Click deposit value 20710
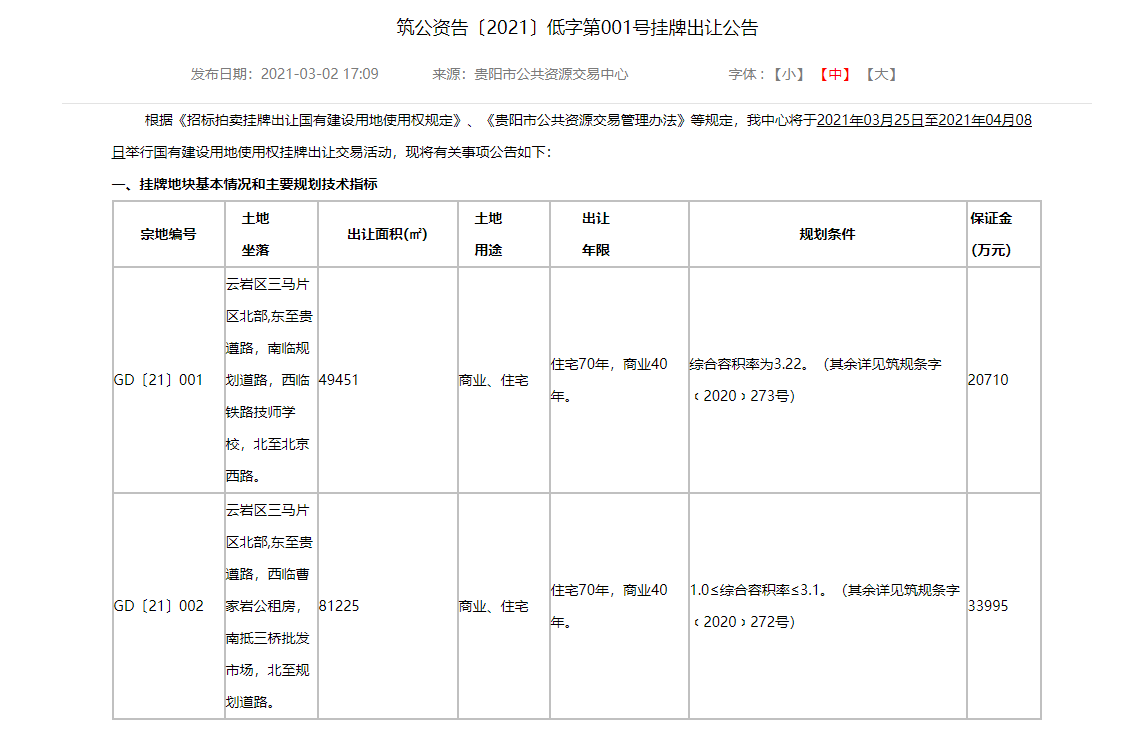1136x733 pixels. click(x=988, y=380)
